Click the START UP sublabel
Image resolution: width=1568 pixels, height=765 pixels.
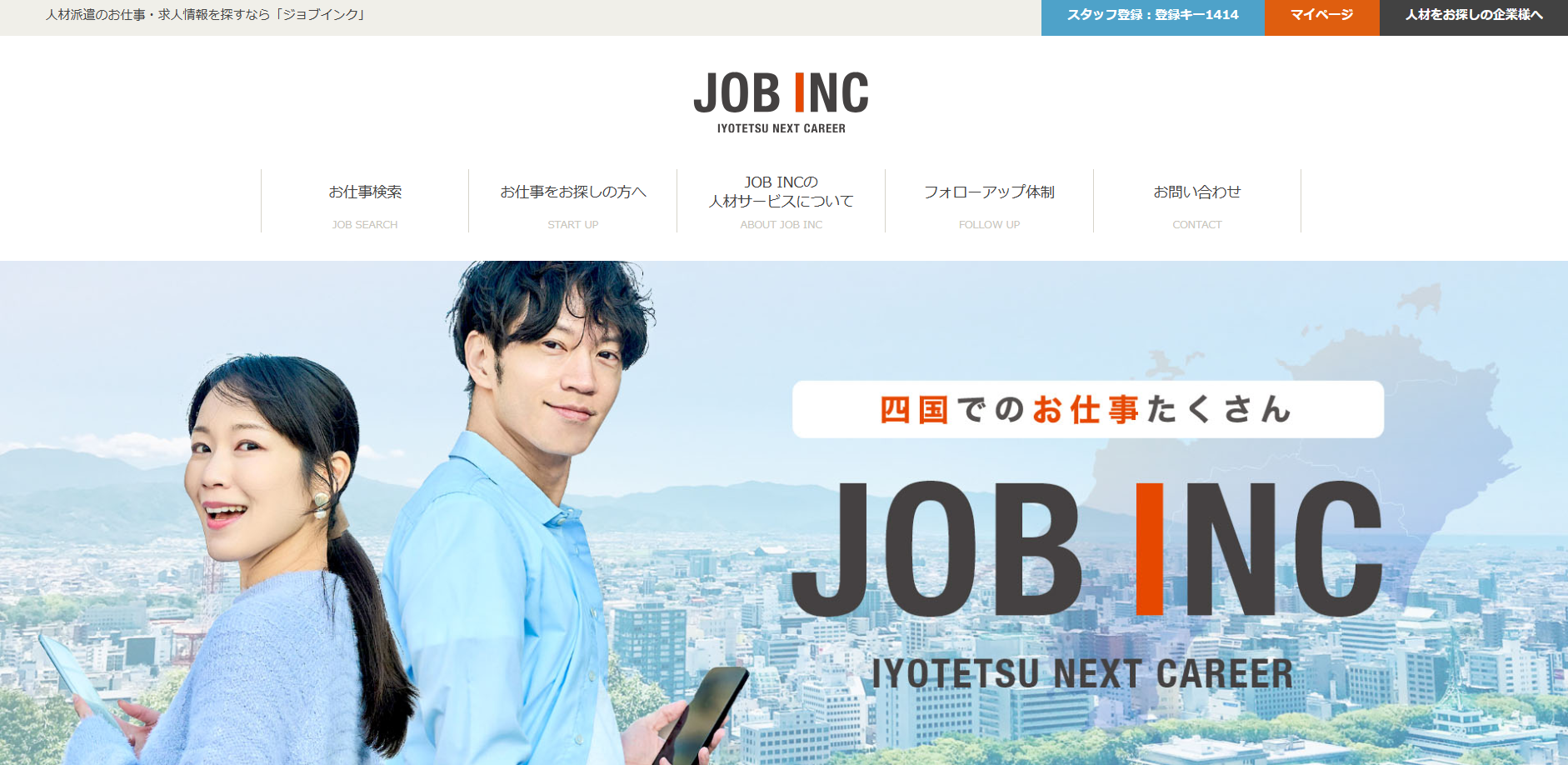coord(573,225)
